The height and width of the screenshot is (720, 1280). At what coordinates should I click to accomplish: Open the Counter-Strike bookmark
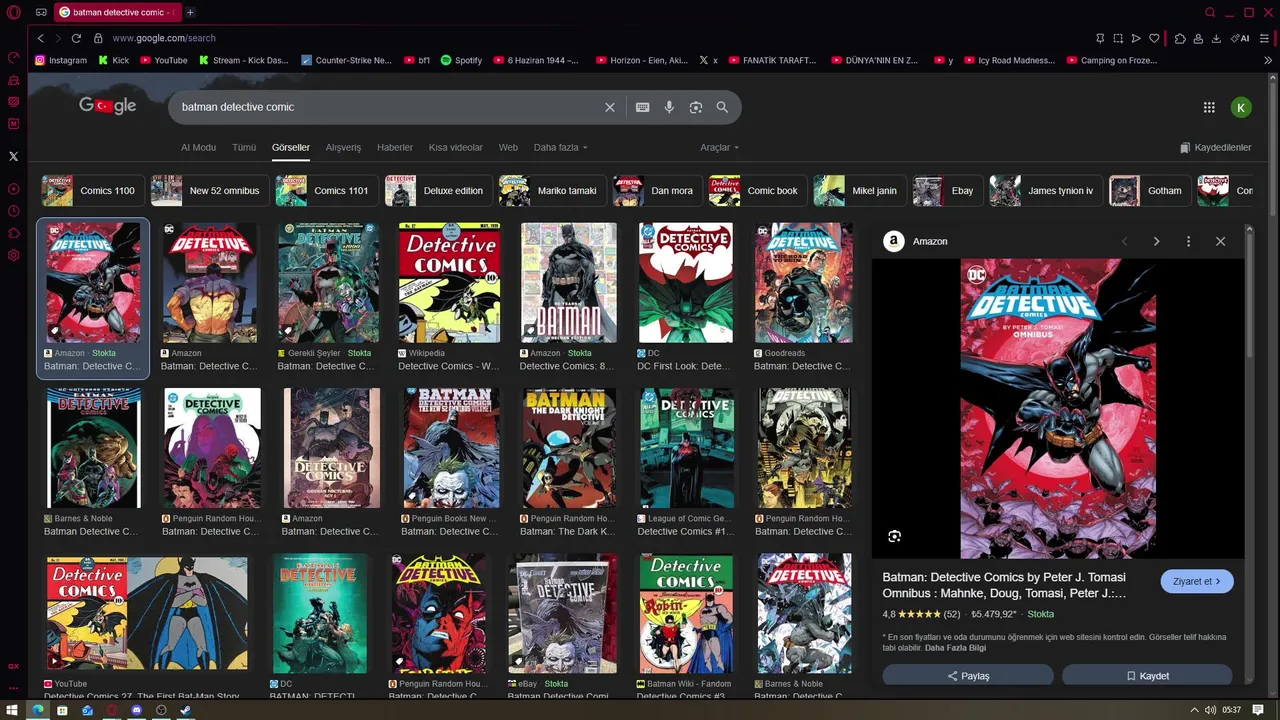click(x=346, y=60)
